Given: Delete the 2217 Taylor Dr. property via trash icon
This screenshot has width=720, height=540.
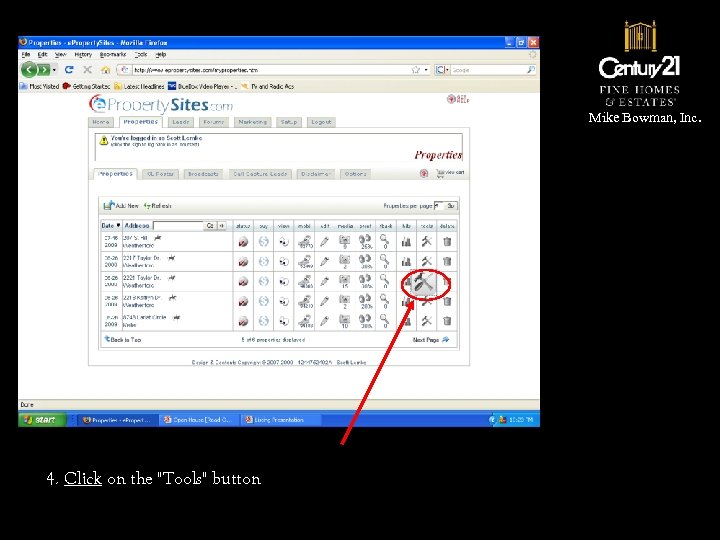Looking at the screenshot, I should pyautogui.click(x=447, y=261).
